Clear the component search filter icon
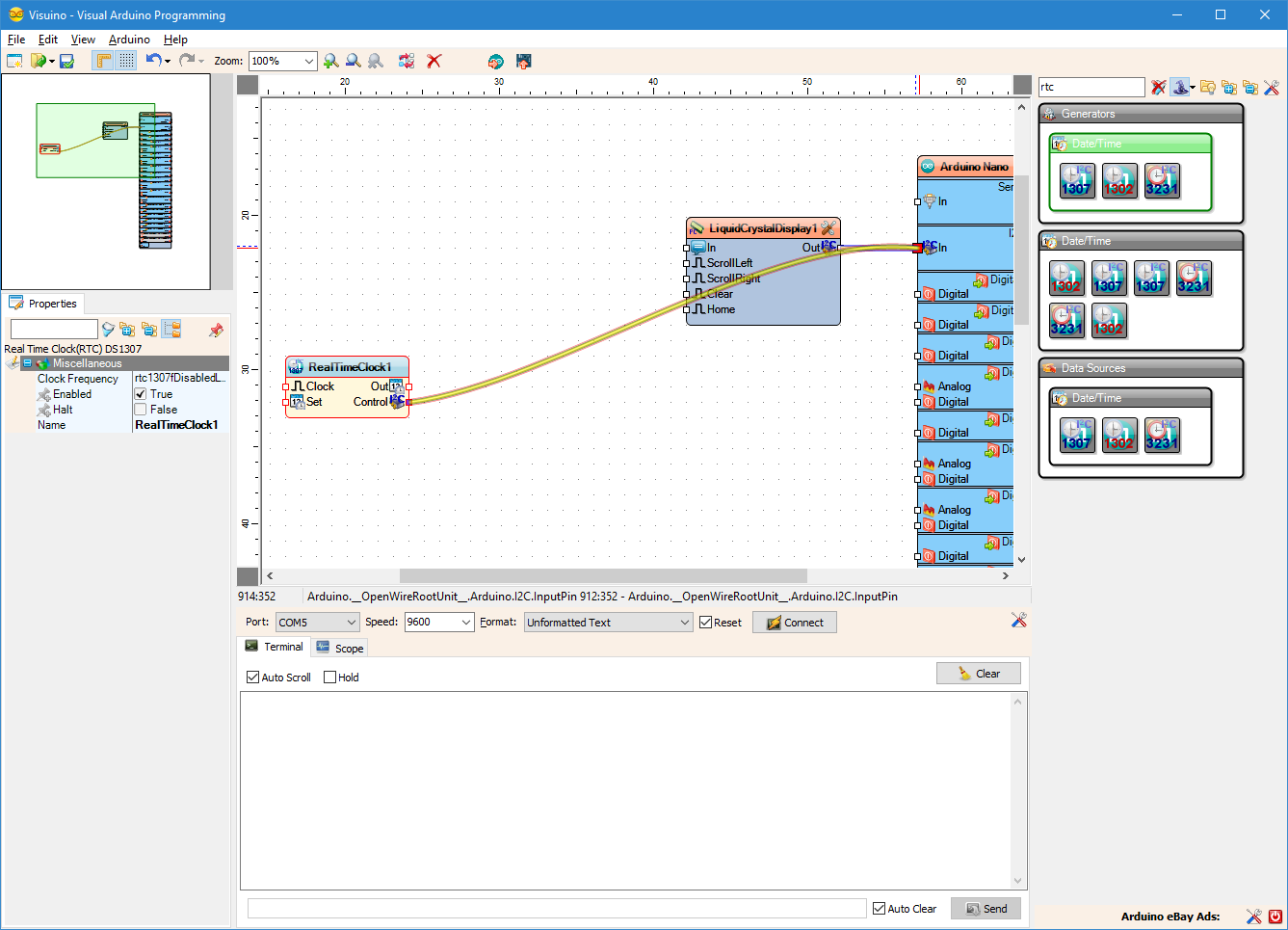 point(1158,87)
